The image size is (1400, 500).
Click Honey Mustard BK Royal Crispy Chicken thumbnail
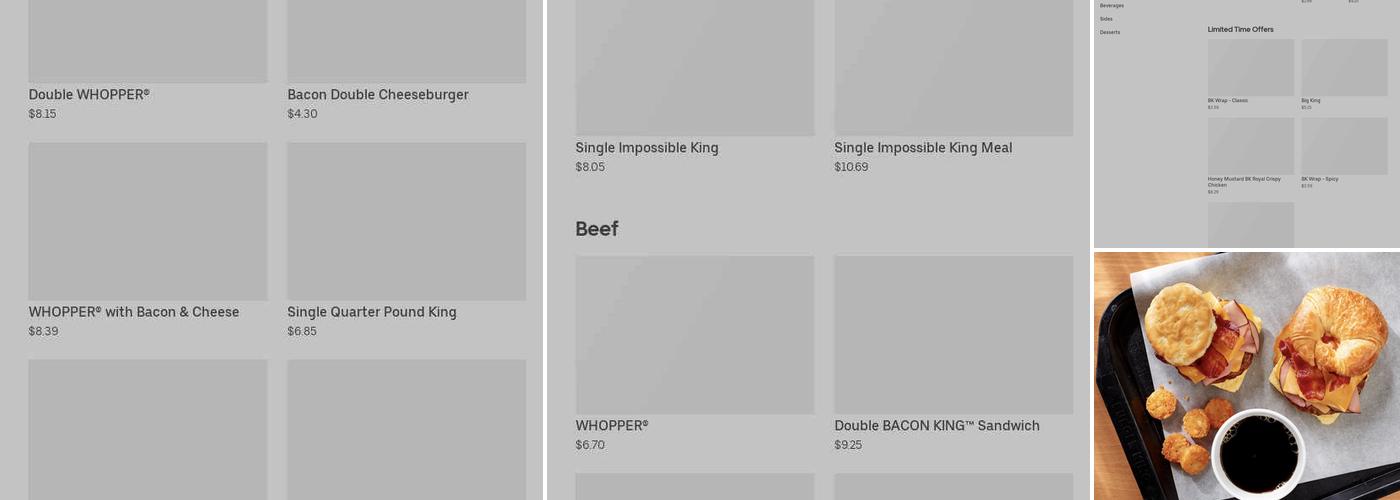pos(1251,146)
